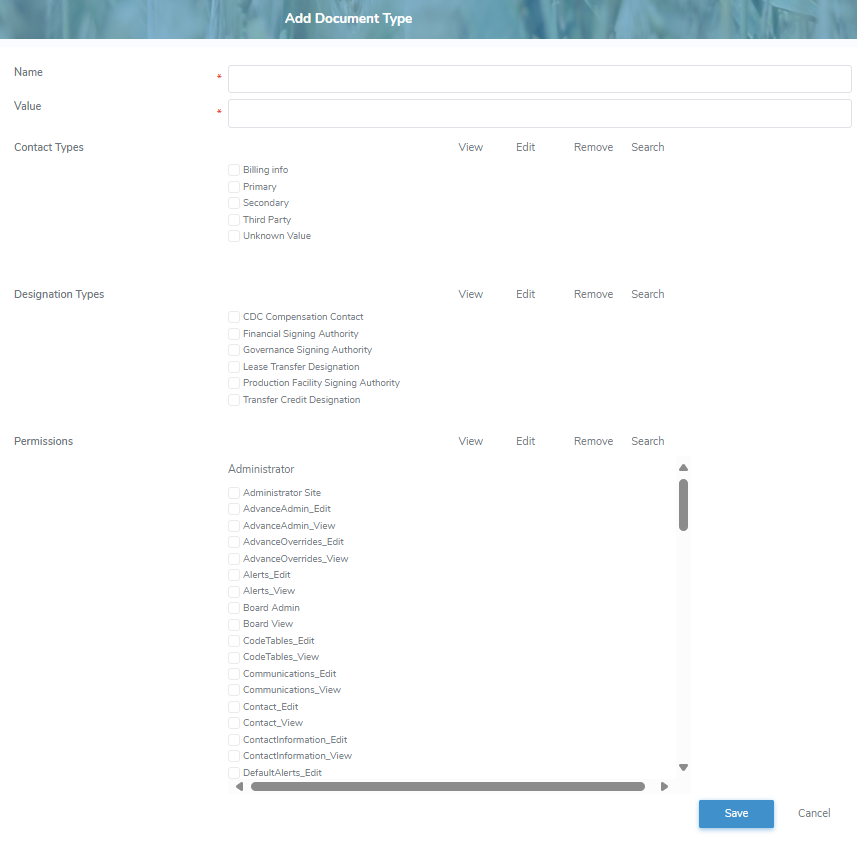The height and width of the screenshot is (844, 857).
Task: Check the Billing info contact type
Action: (x=234, y=170)
